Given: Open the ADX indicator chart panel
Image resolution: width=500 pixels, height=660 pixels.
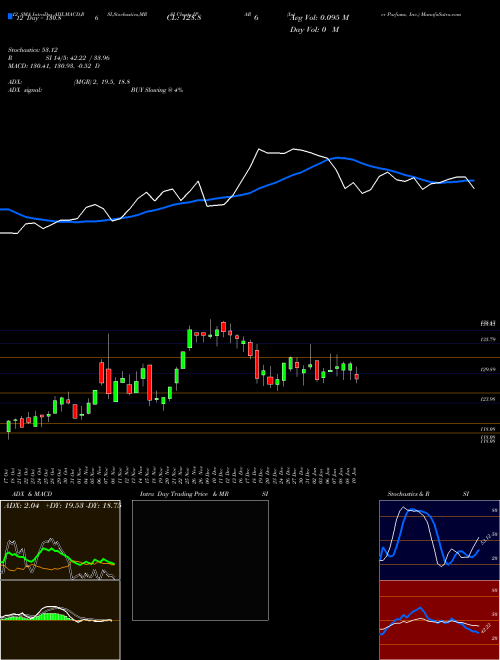Looking at the screenshot, I should [60, 540].
